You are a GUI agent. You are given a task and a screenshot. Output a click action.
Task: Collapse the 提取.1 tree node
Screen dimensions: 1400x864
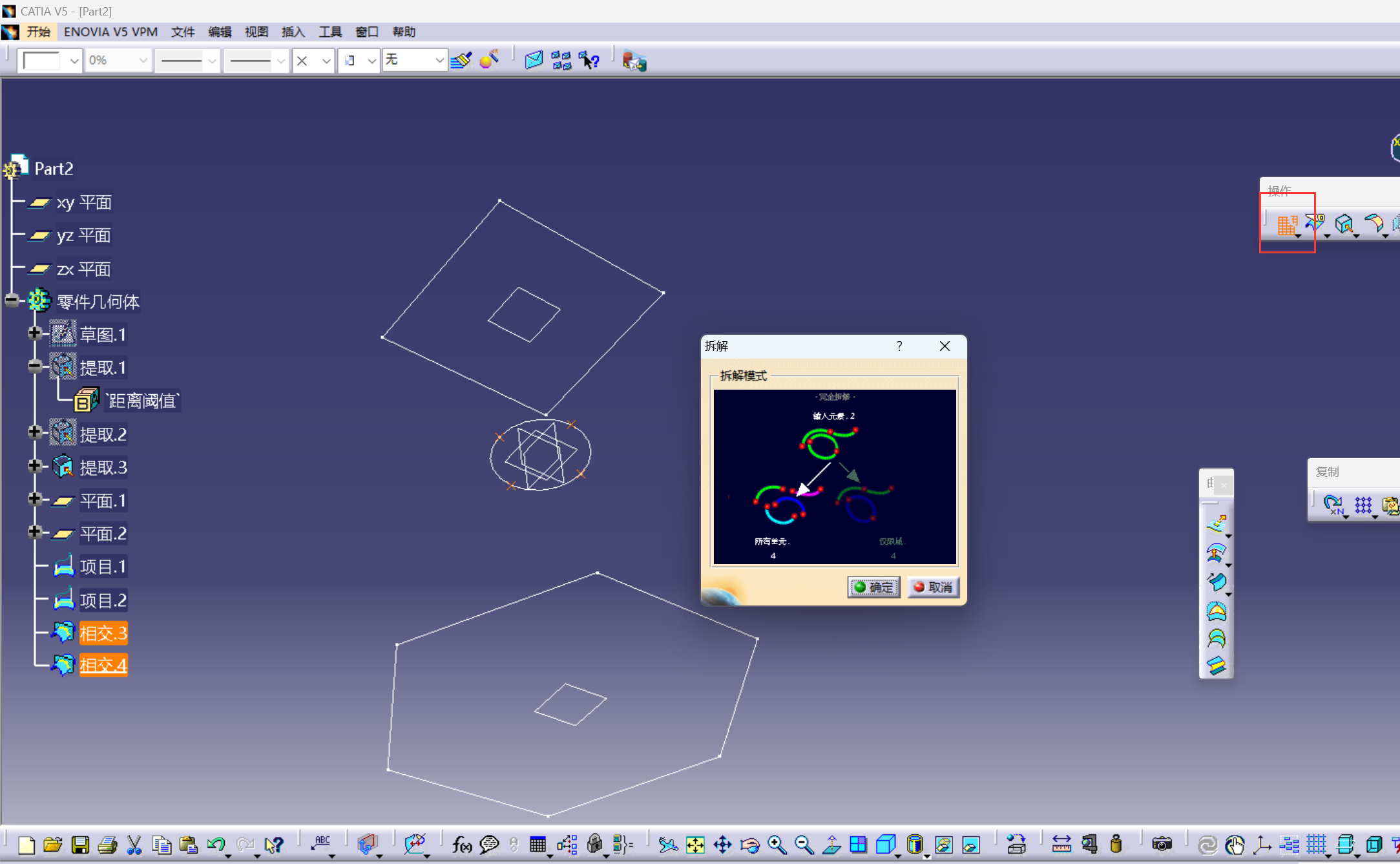35,366
